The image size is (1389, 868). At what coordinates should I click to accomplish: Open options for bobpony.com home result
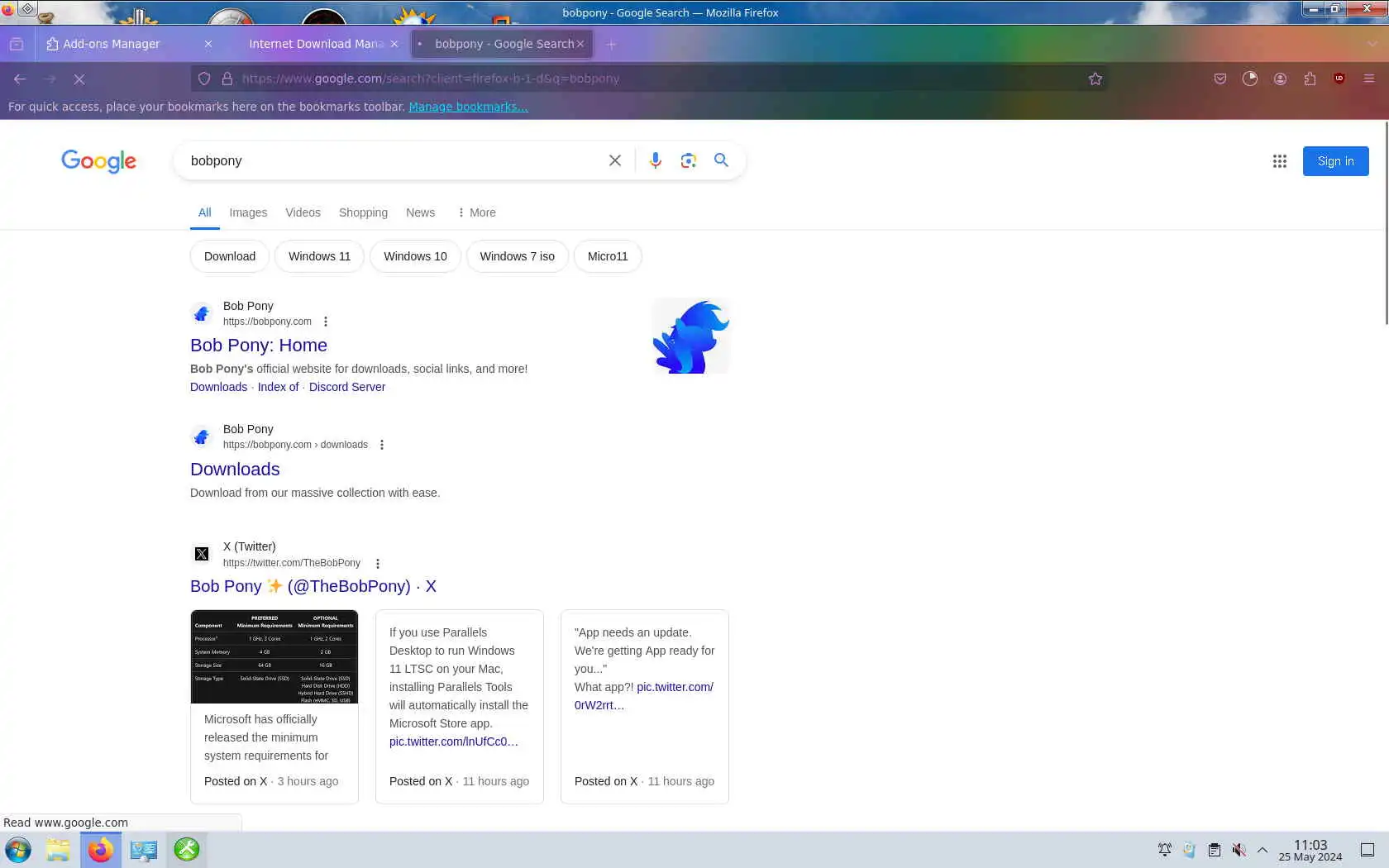point(326,322)
